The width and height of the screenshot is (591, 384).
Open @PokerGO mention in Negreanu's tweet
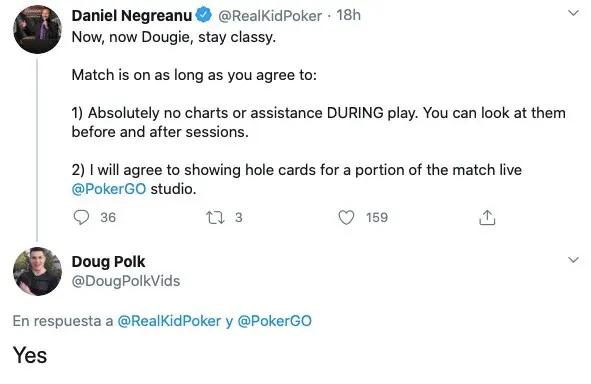tap(109, 189)
